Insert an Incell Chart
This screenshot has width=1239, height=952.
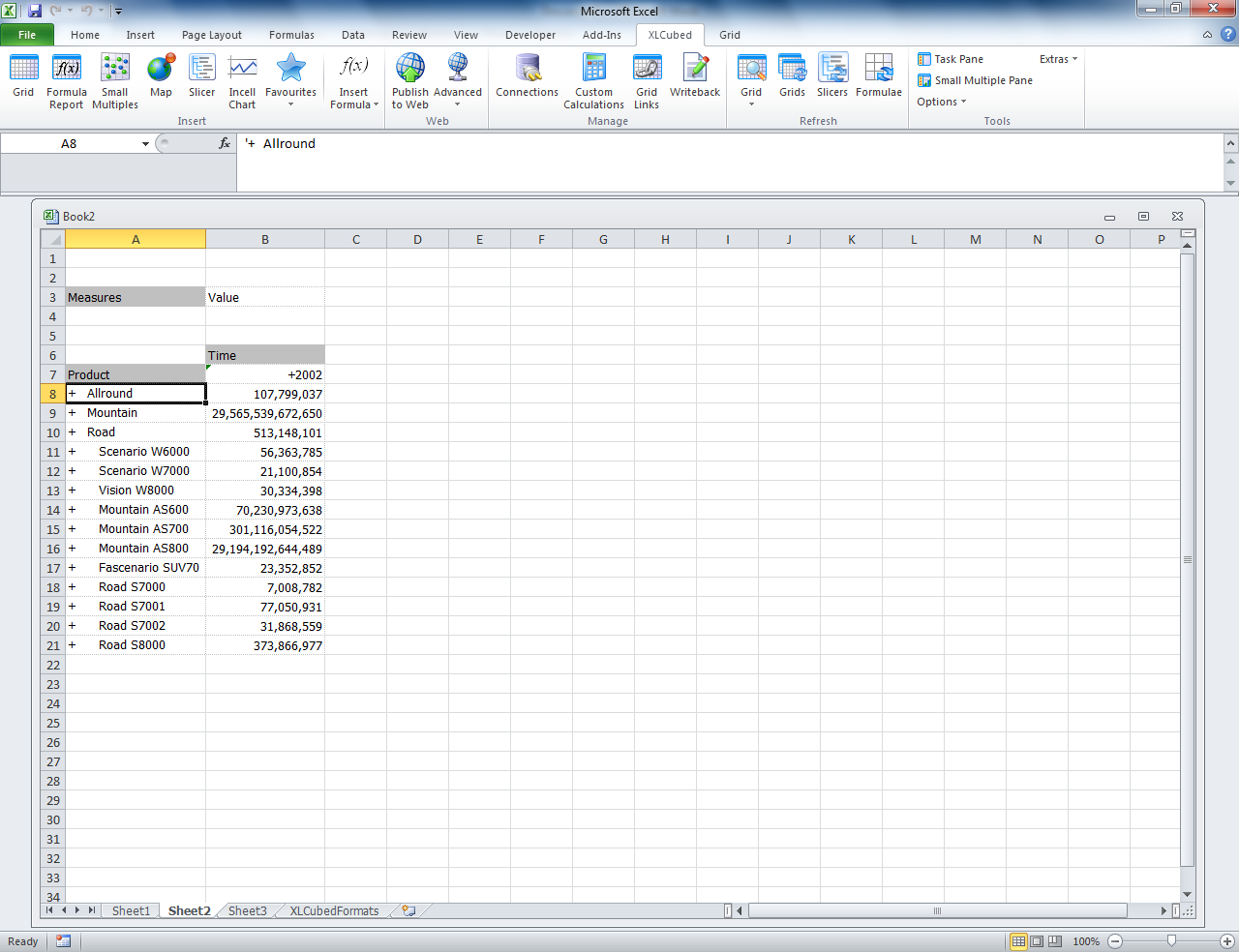click(242, 81)
